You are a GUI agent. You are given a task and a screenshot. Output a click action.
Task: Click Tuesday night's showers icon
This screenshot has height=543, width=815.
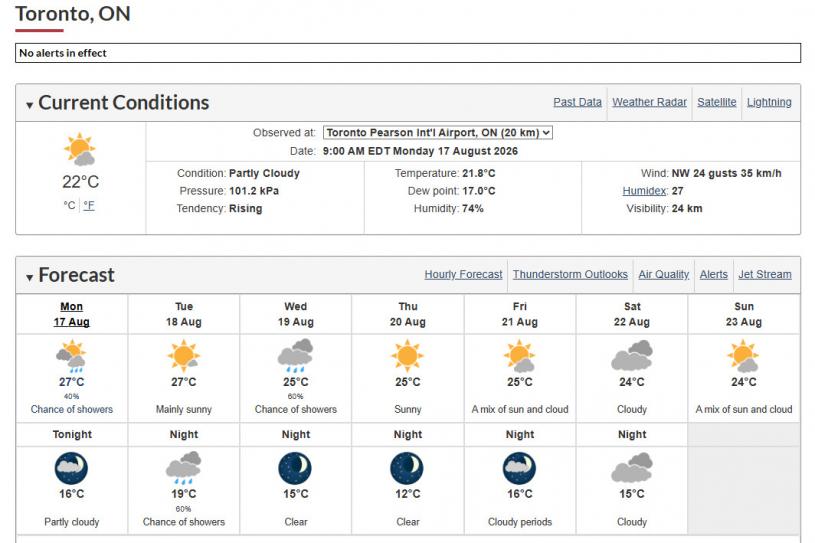pos(183,468)
